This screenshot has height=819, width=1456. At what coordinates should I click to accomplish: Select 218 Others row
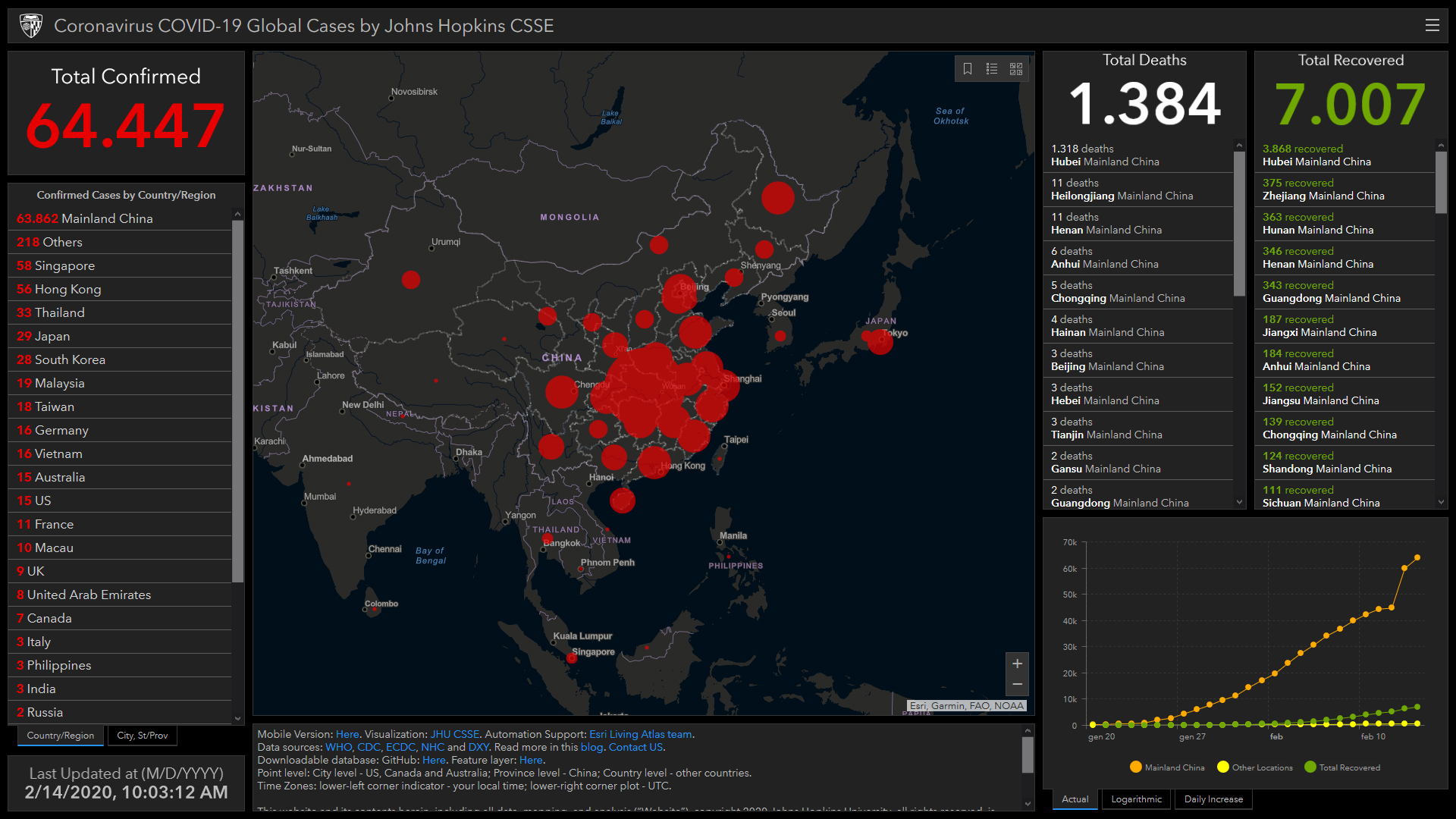click(120, 242)
